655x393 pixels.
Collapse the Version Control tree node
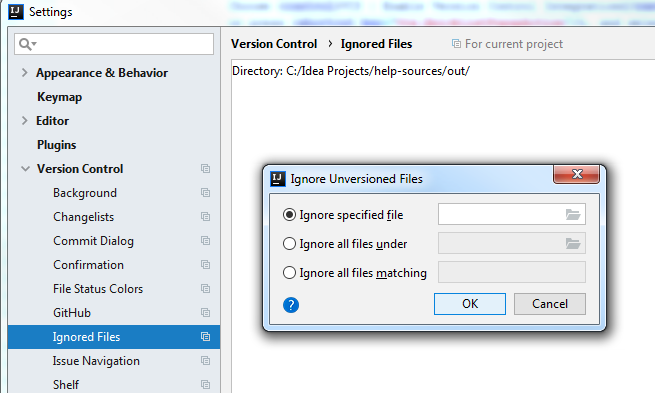tap(25, 169)
